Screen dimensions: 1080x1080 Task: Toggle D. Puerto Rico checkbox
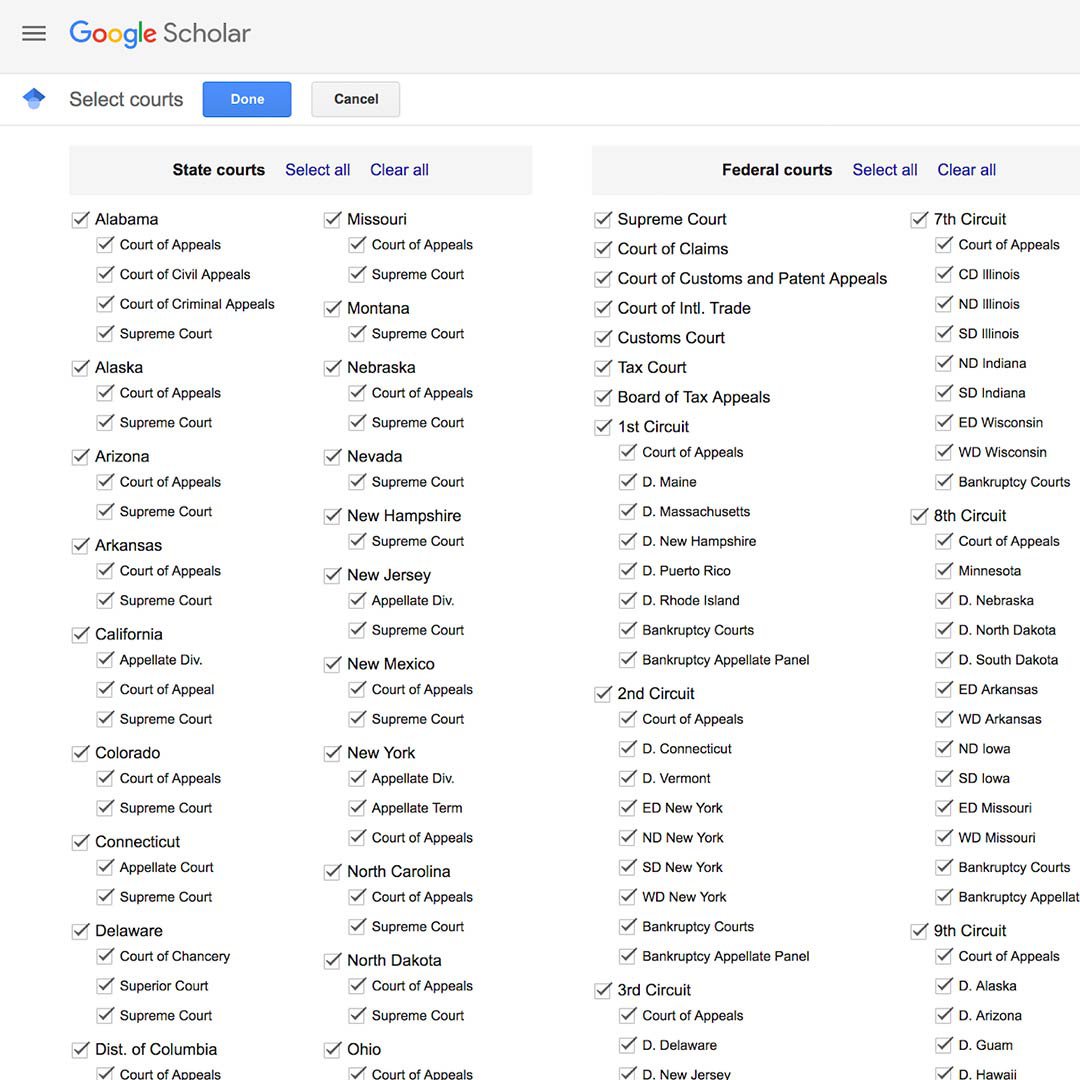point(628,570)
